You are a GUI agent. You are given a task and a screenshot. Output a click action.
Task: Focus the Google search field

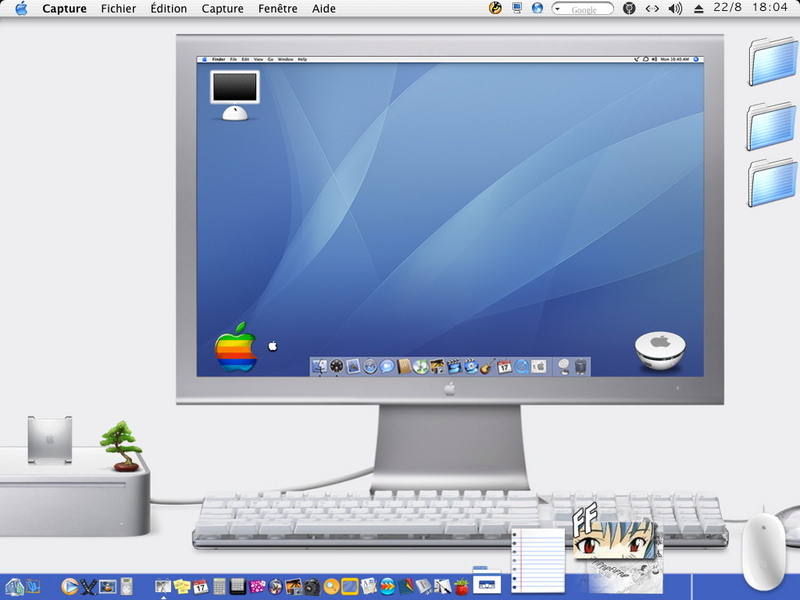[x=583, y=9]
